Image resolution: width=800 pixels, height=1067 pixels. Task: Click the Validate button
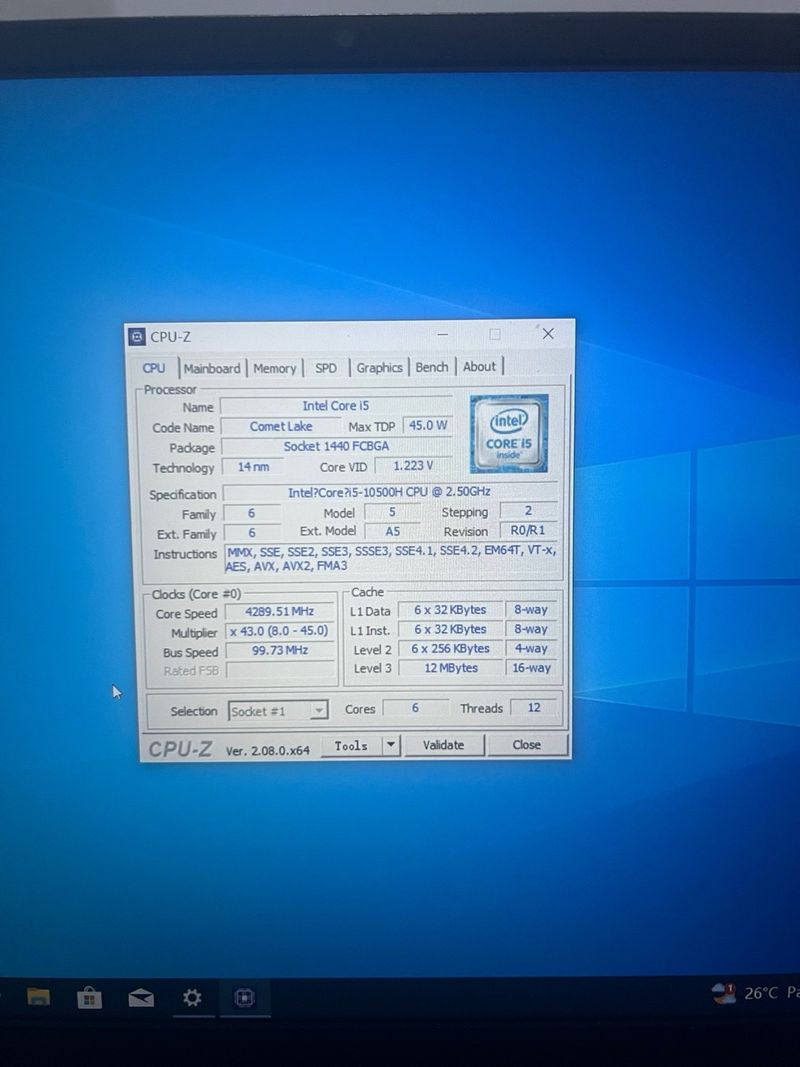click(444, 745)
